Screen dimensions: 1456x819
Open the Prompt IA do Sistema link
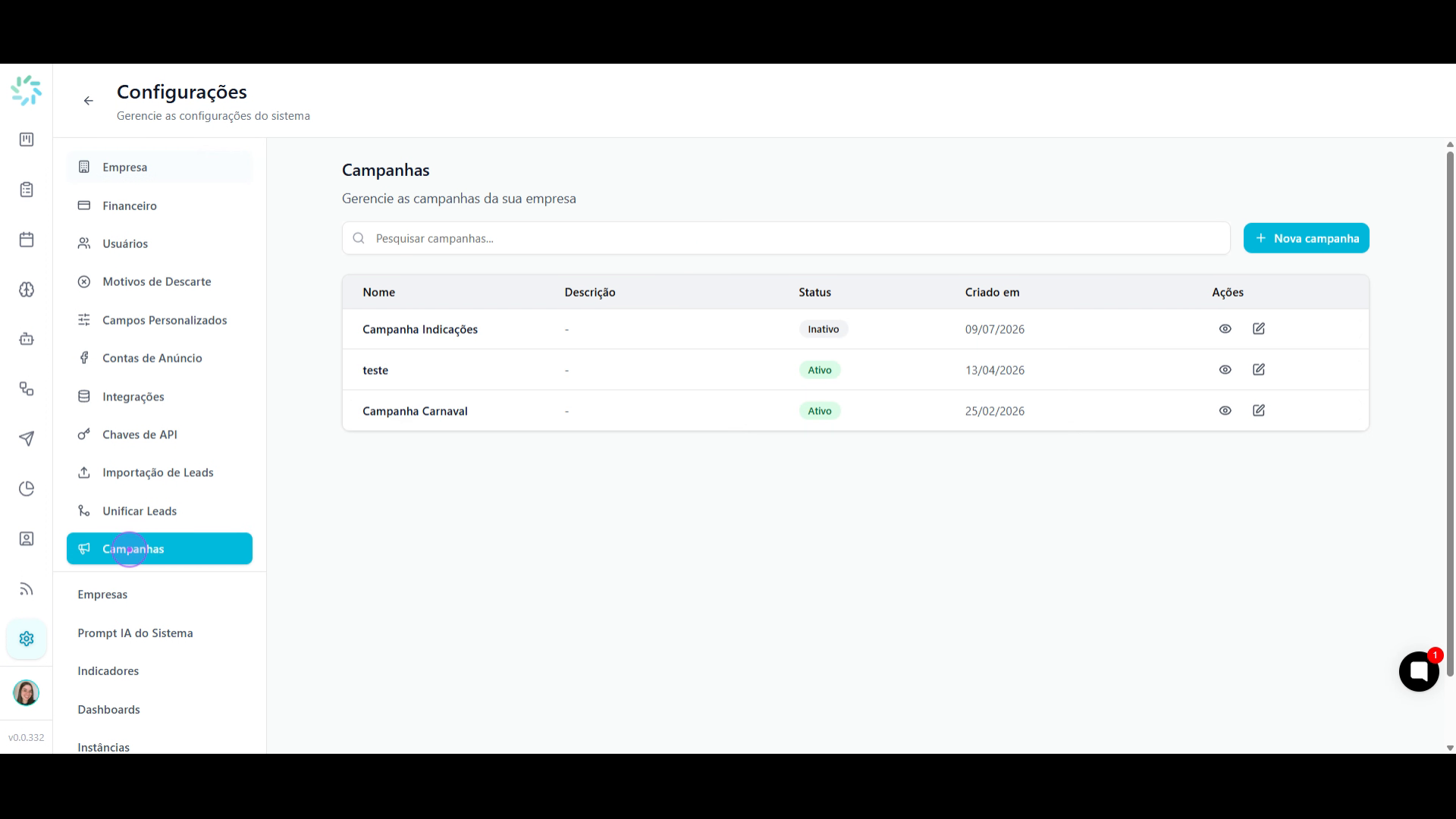135,633
